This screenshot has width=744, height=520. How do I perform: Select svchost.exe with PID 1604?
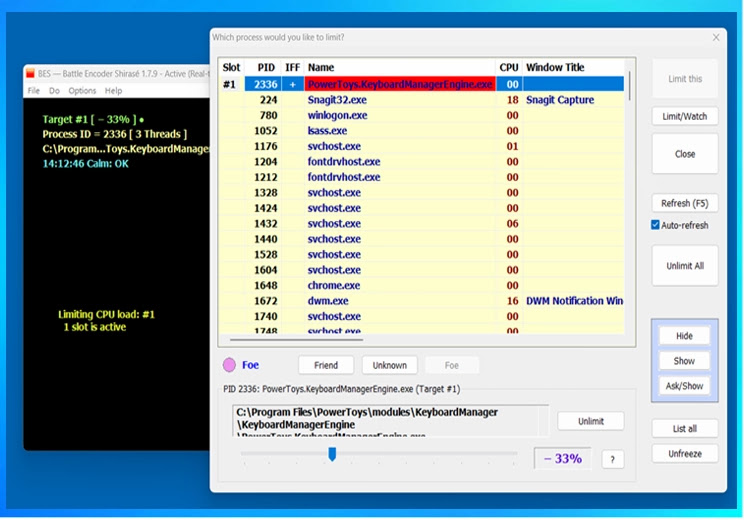[422, 270]
